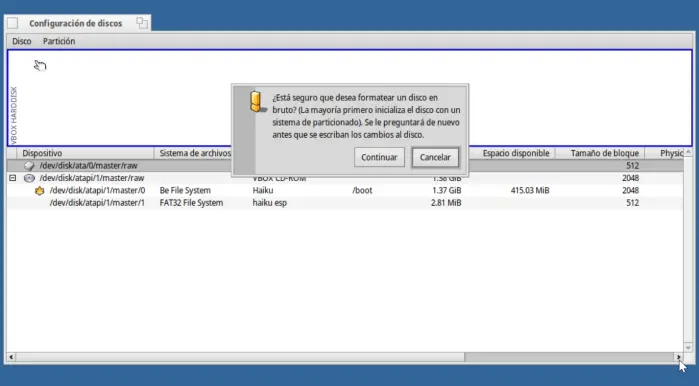The height and width of the screenshot is (386, 699).
Task: Click the zoom icon on title tab
Action: click(x=142, y=23)
